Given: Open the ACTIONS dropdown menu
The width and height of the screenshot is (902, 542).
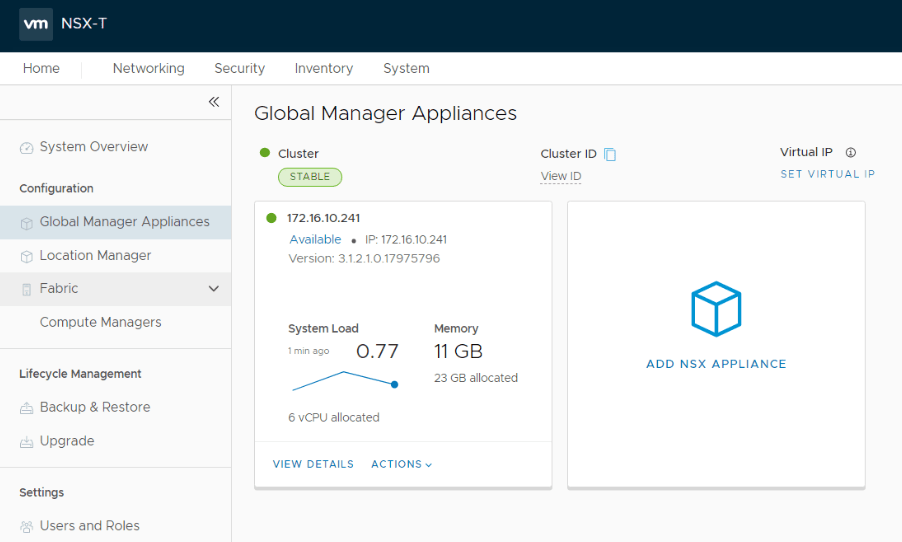Looking at the screenshot, I should point(401,464).
